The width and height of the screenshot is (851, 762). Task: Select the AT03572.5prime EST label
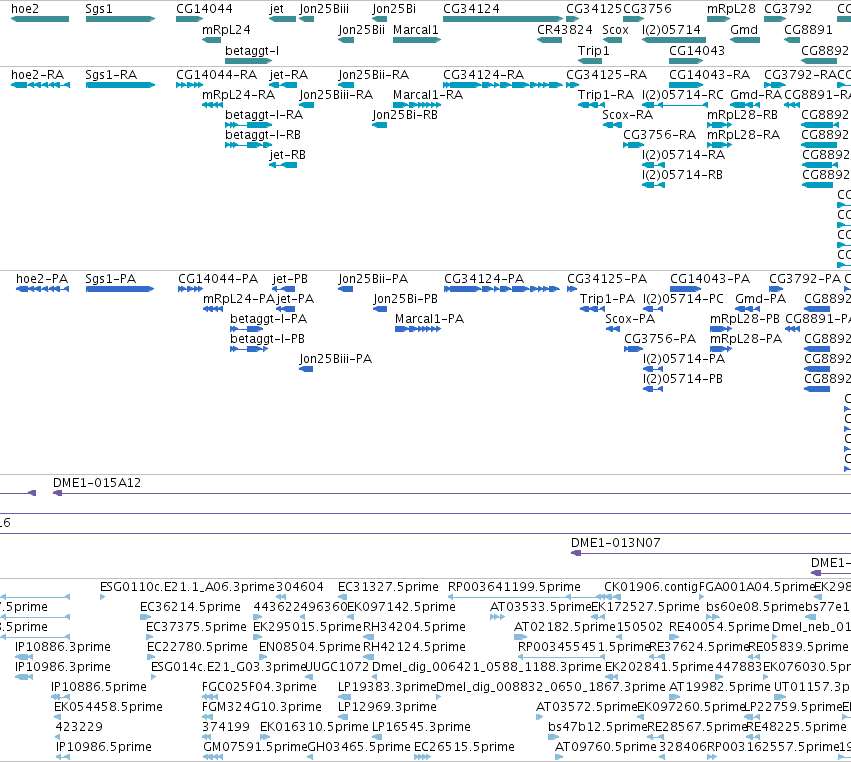click(x=586, y=707)
